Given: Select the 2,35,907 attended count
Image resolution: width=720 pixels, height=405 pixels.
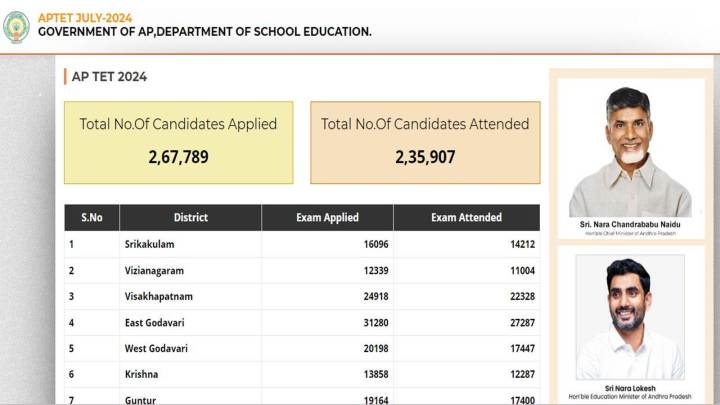Looking at the screenshot, I should click(425, 157).
